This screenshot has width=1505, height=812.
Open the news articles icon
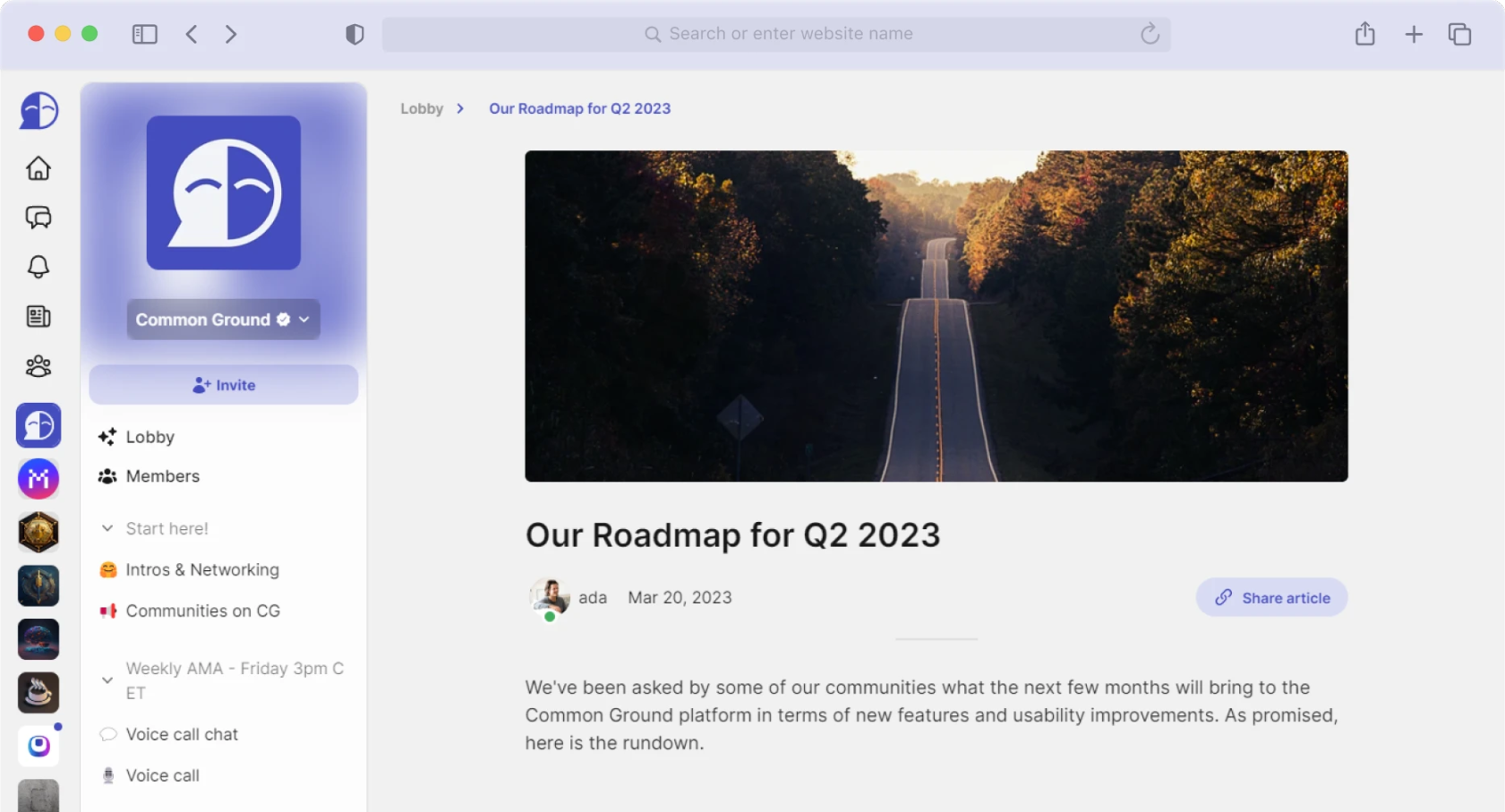[38, 316]
